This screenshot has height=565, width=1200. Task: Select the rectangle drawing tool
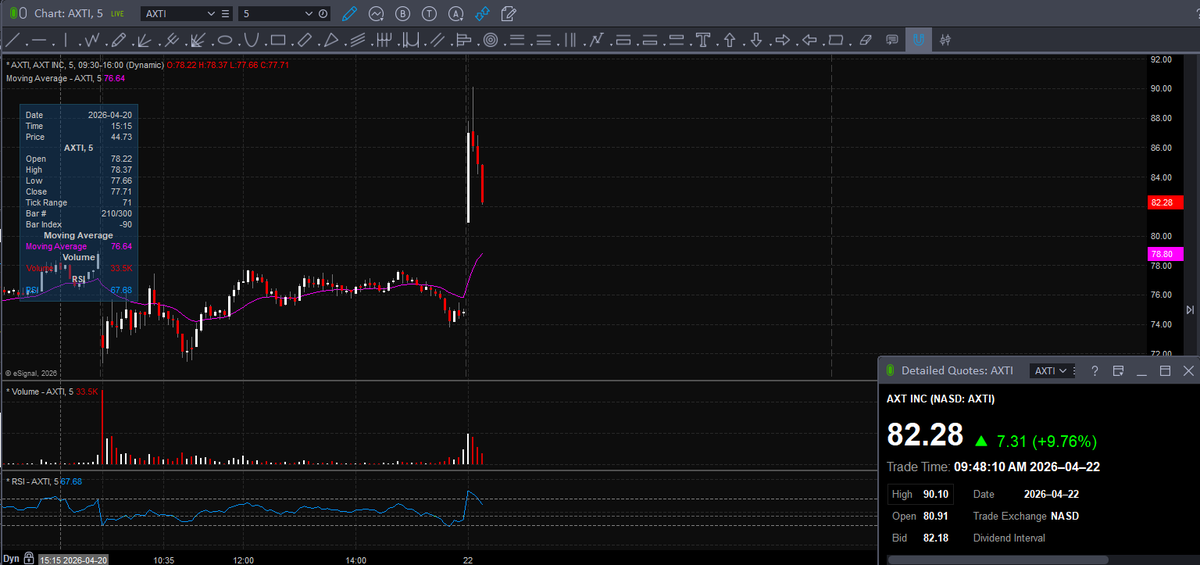(278, 40)
